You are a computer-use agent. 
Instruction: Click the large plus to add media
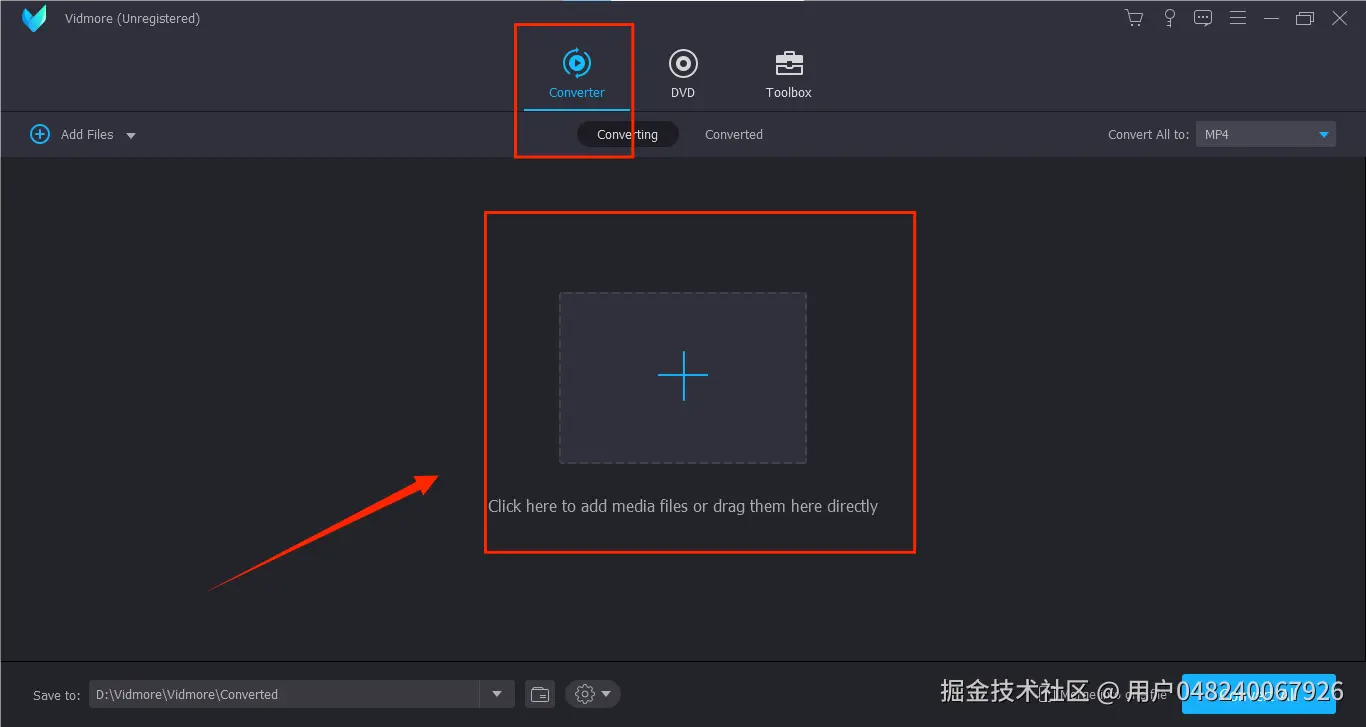(683, 376)
